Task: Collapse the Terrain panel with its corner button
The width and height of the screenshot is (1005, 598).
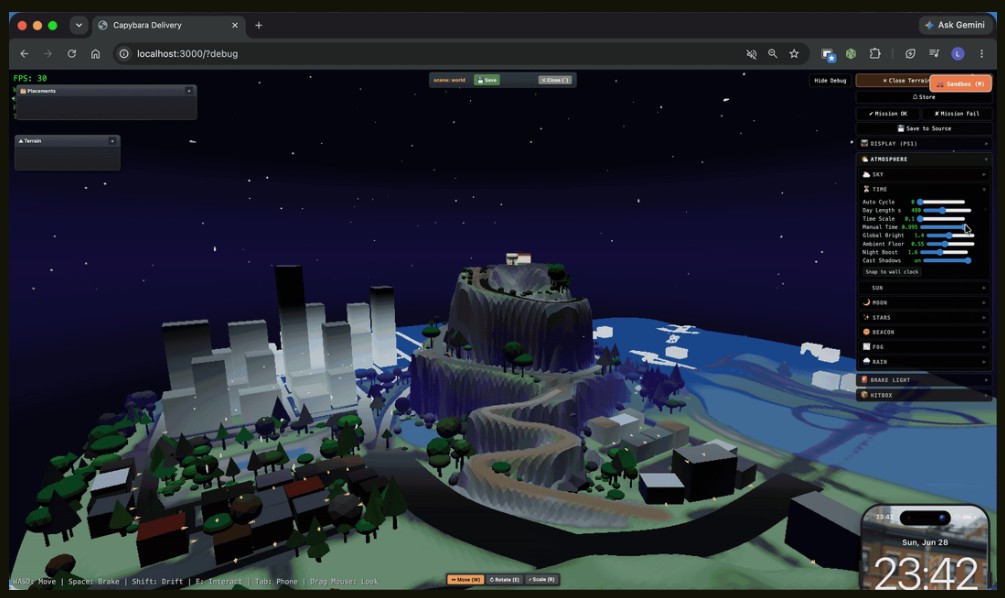Action: (112, 141)
